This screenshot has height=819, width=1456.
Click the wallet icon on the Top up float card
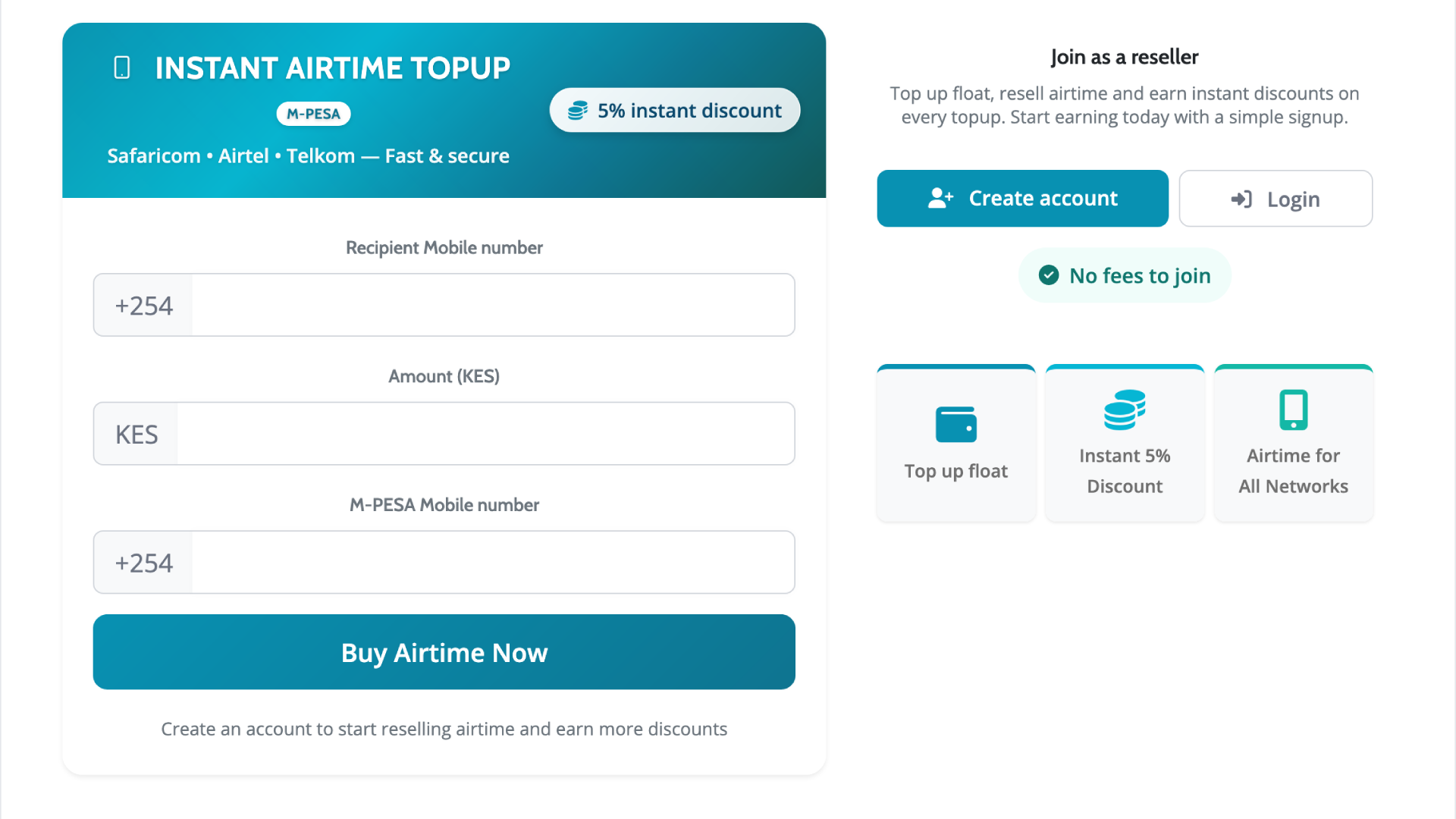(x=955, y=424)
